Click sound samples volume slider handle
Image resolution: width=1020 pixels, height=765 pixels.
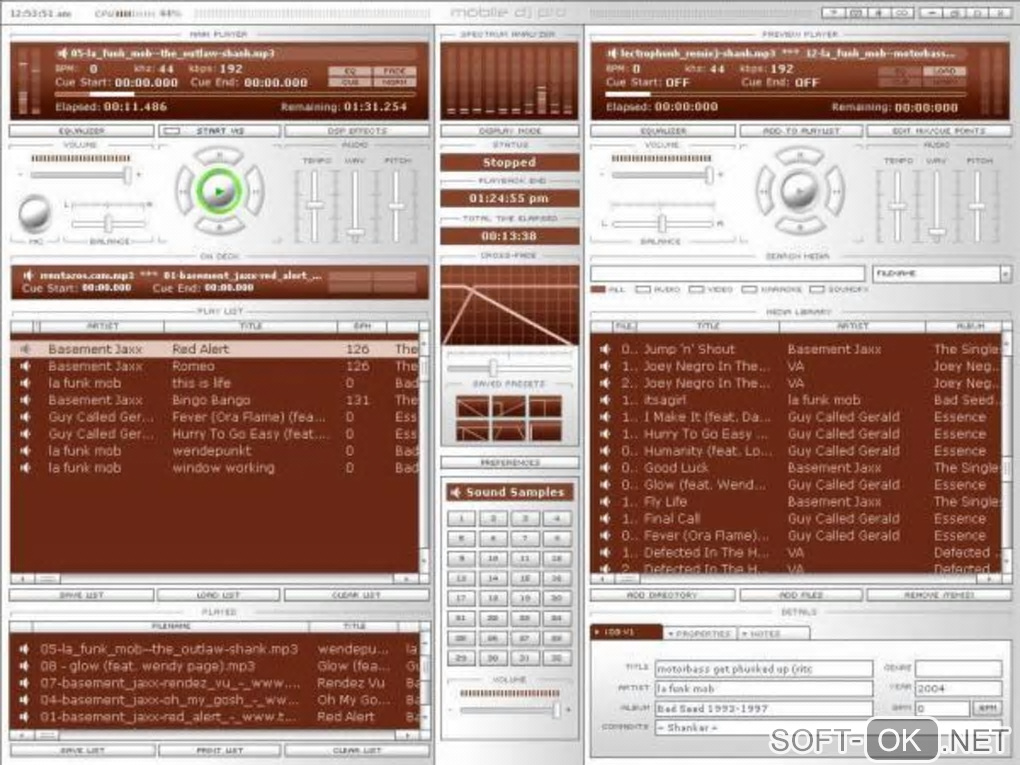556,710
